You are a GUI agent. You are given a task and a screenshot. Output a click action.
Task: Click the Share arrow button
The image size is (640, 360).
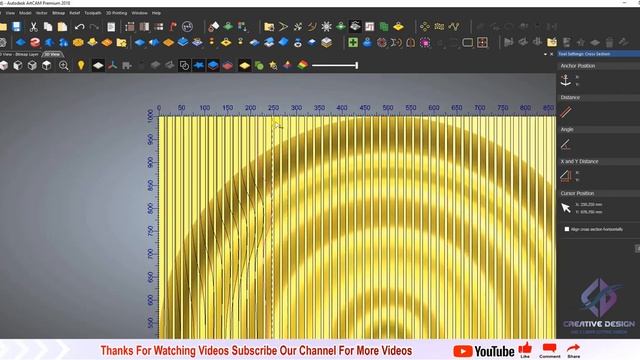coord(573,351)
